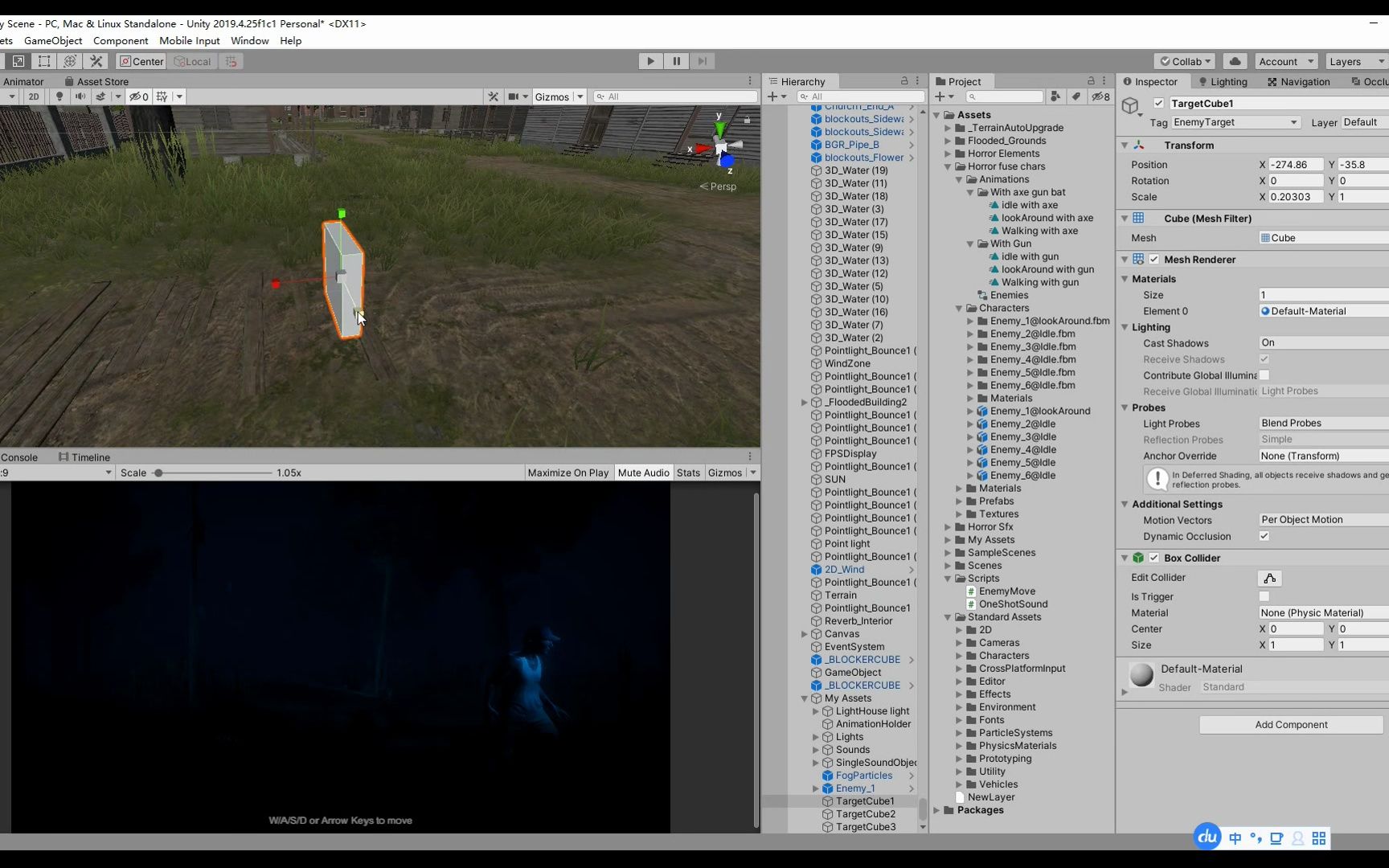Click the search by type icon in Project panel
The width and height of the screenshot is (1389, 868).
[x=1055, y=96]
